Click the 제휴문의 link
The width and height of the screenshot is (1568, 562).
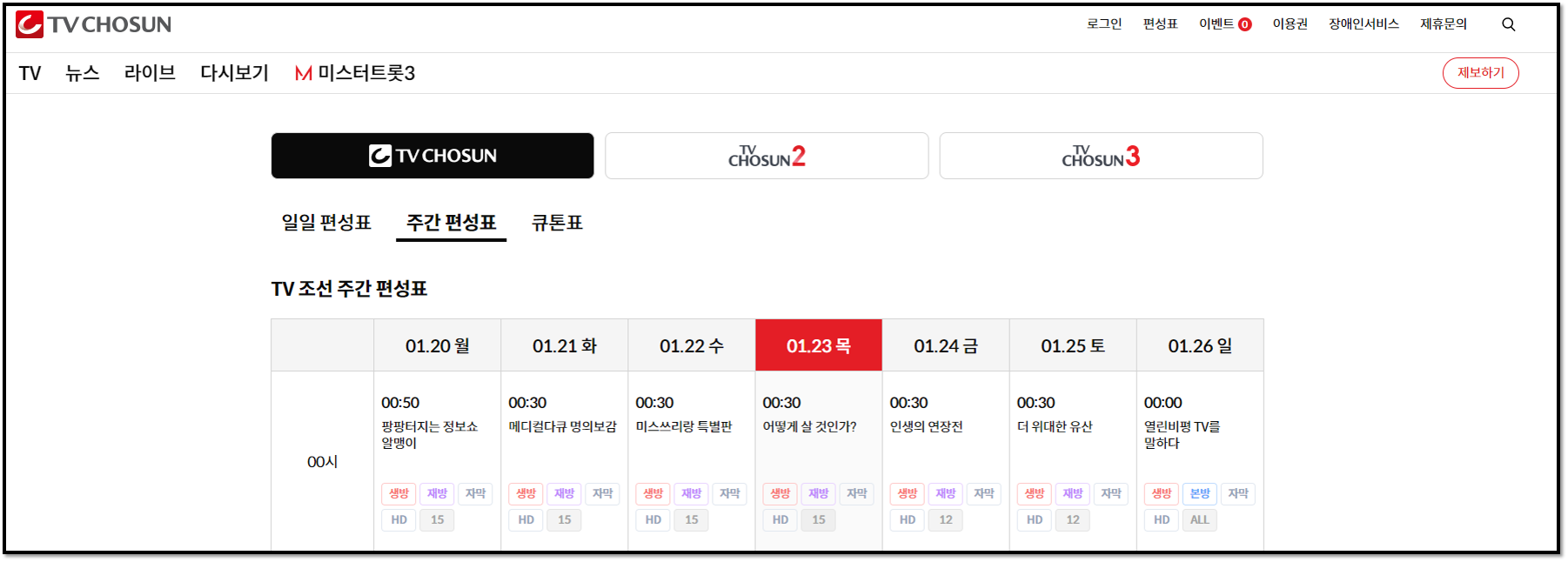1444,24
